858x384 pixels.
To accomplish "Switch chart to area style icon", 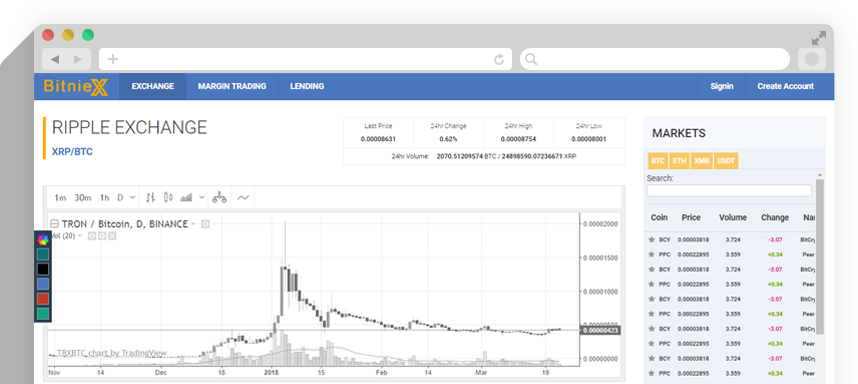I will (187, 197).
